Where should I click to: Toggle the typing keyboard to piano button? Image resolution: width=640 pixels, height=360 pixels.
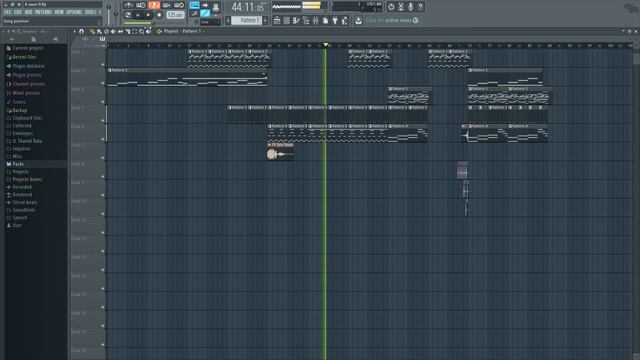[x=195, y=5]
